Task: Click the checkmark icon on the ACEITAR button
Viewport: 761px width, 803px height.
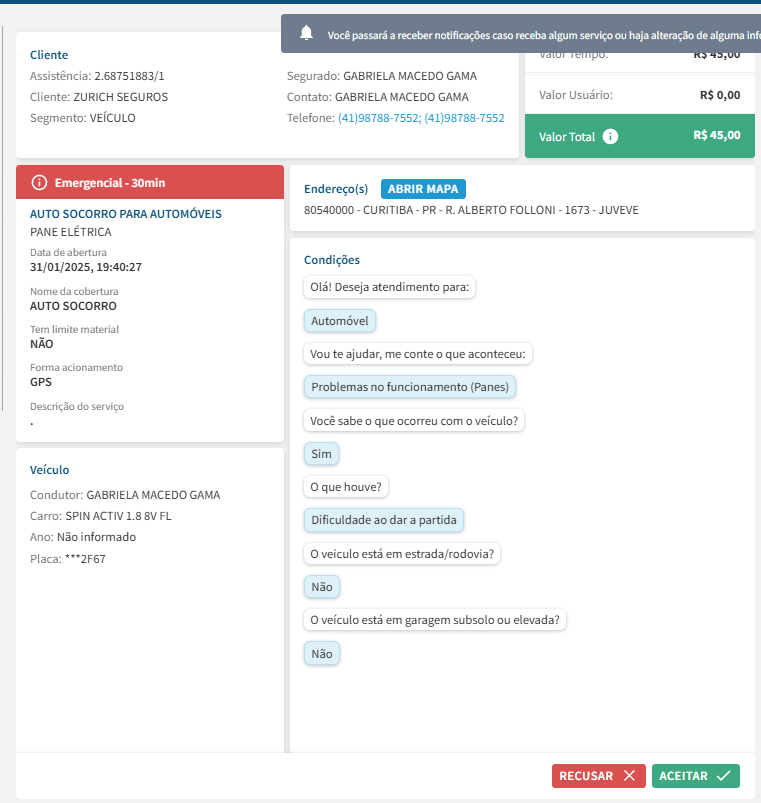Action: click(724, 776)
